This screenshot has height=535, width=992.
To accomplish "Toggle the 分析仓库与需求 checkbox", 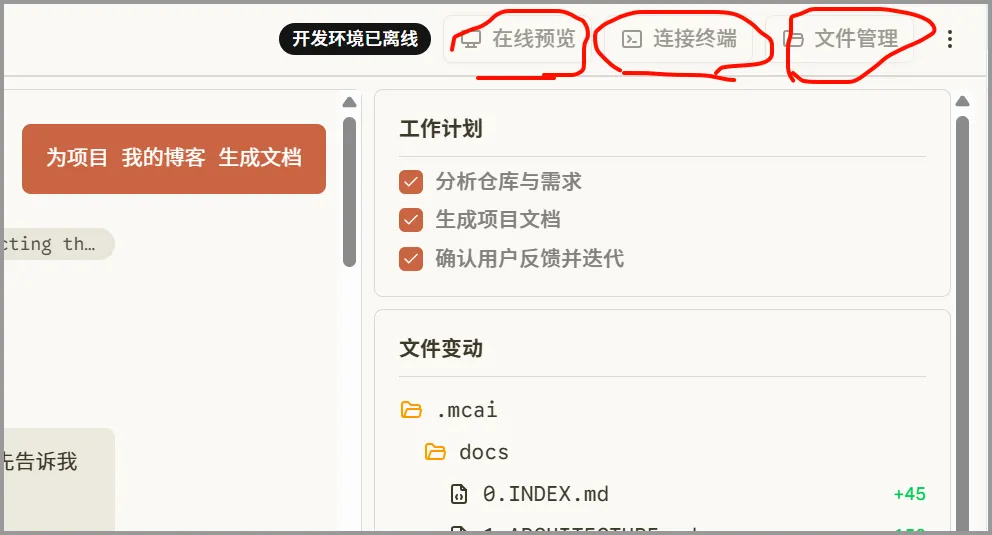I will (411, 181).
